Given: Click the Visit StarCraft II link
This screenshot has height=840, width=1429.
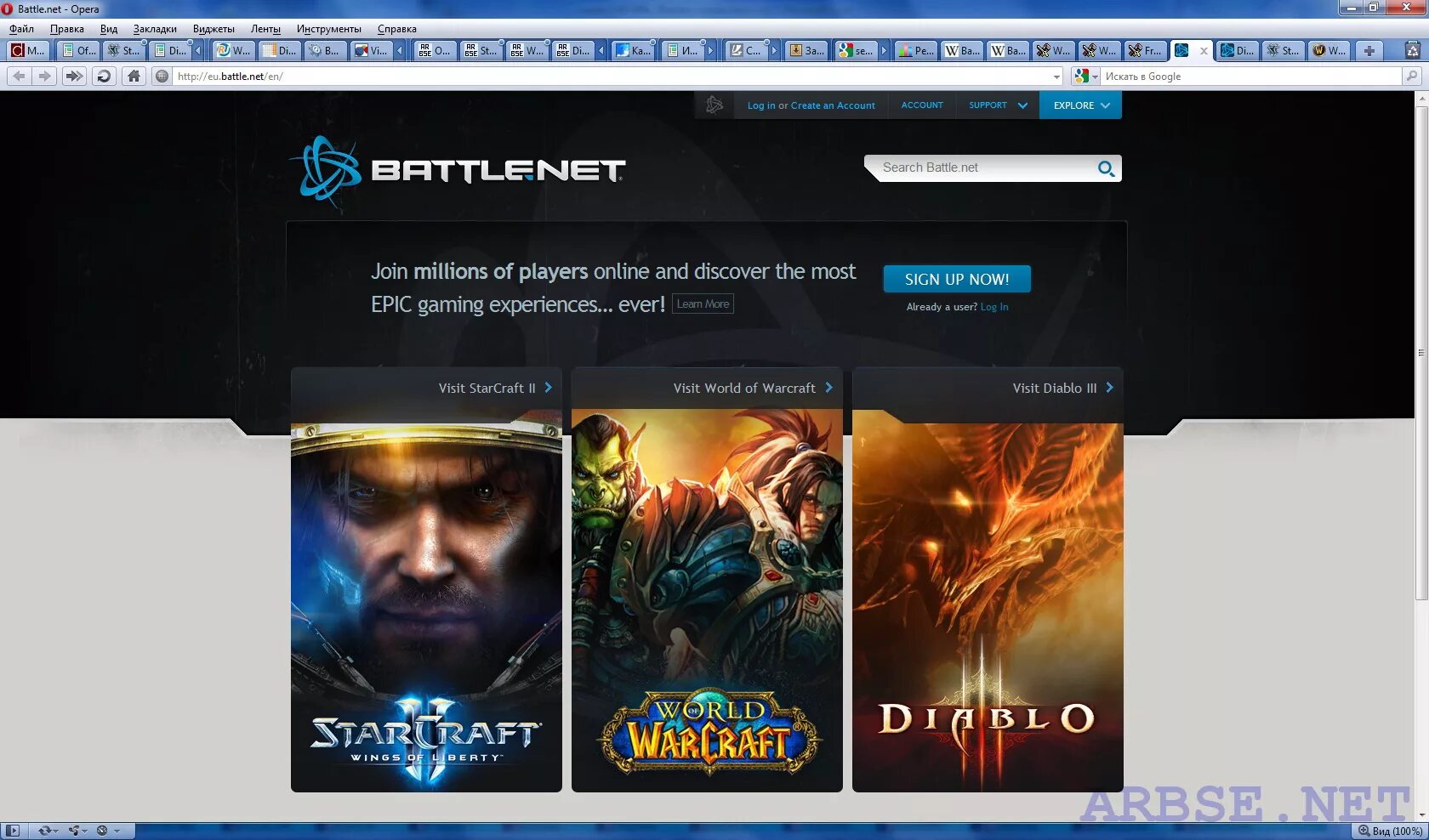Looking at the screenshot, I should point(487,388).
